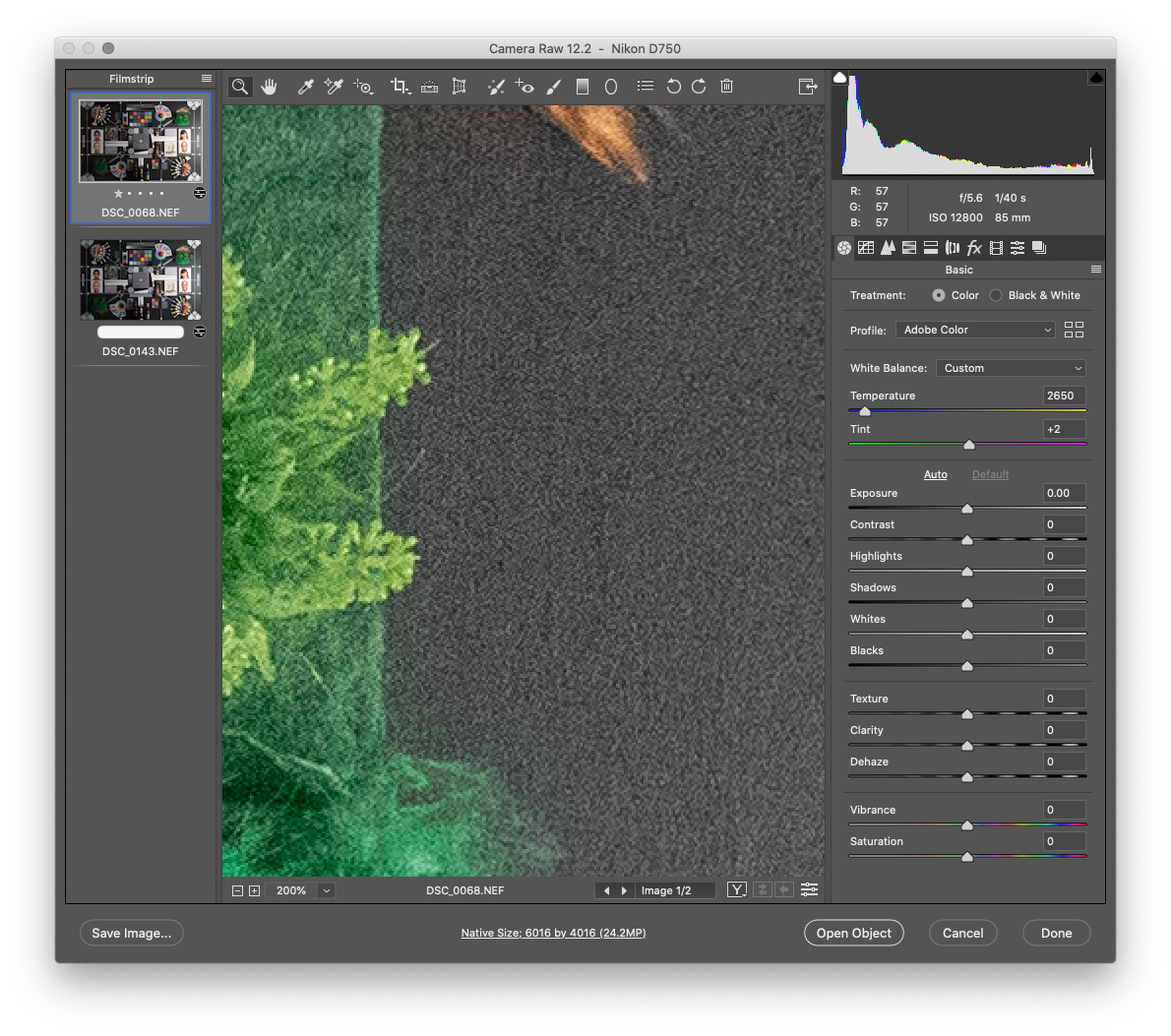Rotate the image counterclockwise
The width and height of the screenshot is (1171, 1036).
point(673,87)
